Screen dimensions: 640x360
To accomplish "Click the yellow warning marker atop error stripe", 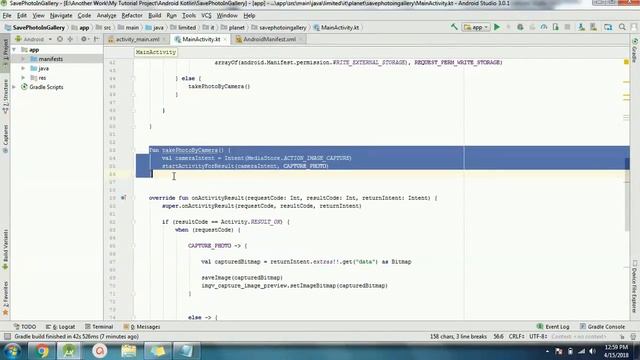I will (626, 62).
